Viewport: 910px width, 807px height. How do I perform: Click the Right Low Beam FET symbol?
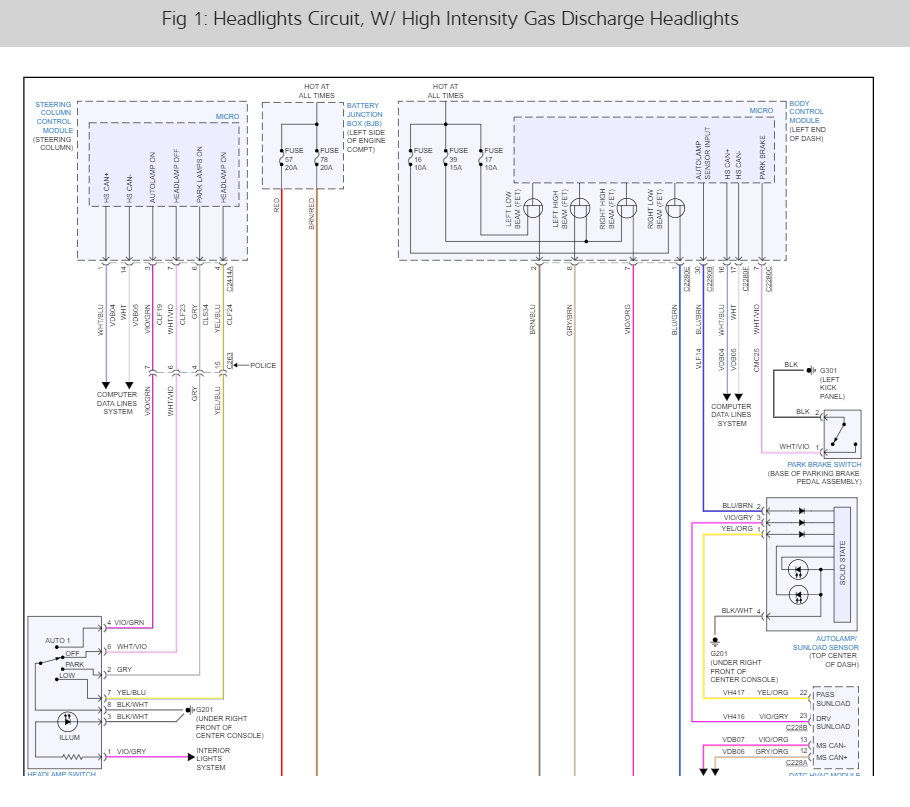coord(674,208)
